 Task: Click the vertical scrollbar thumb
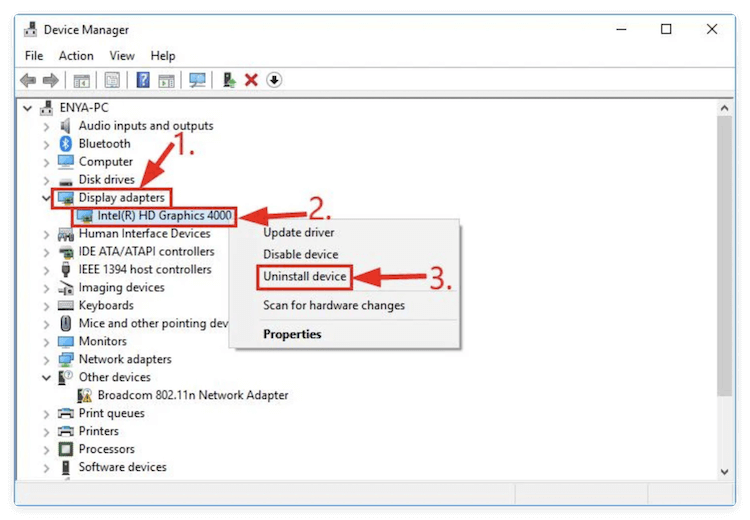pos(724,256)
